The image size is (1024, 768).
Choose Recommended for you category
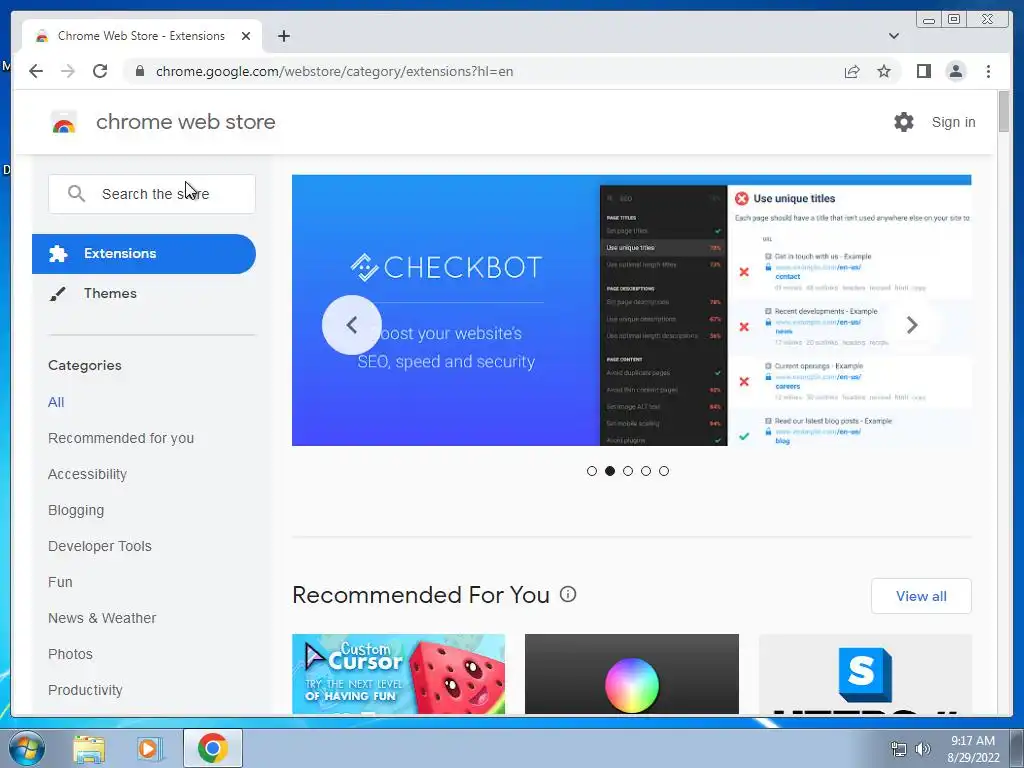tap(121, 438)
